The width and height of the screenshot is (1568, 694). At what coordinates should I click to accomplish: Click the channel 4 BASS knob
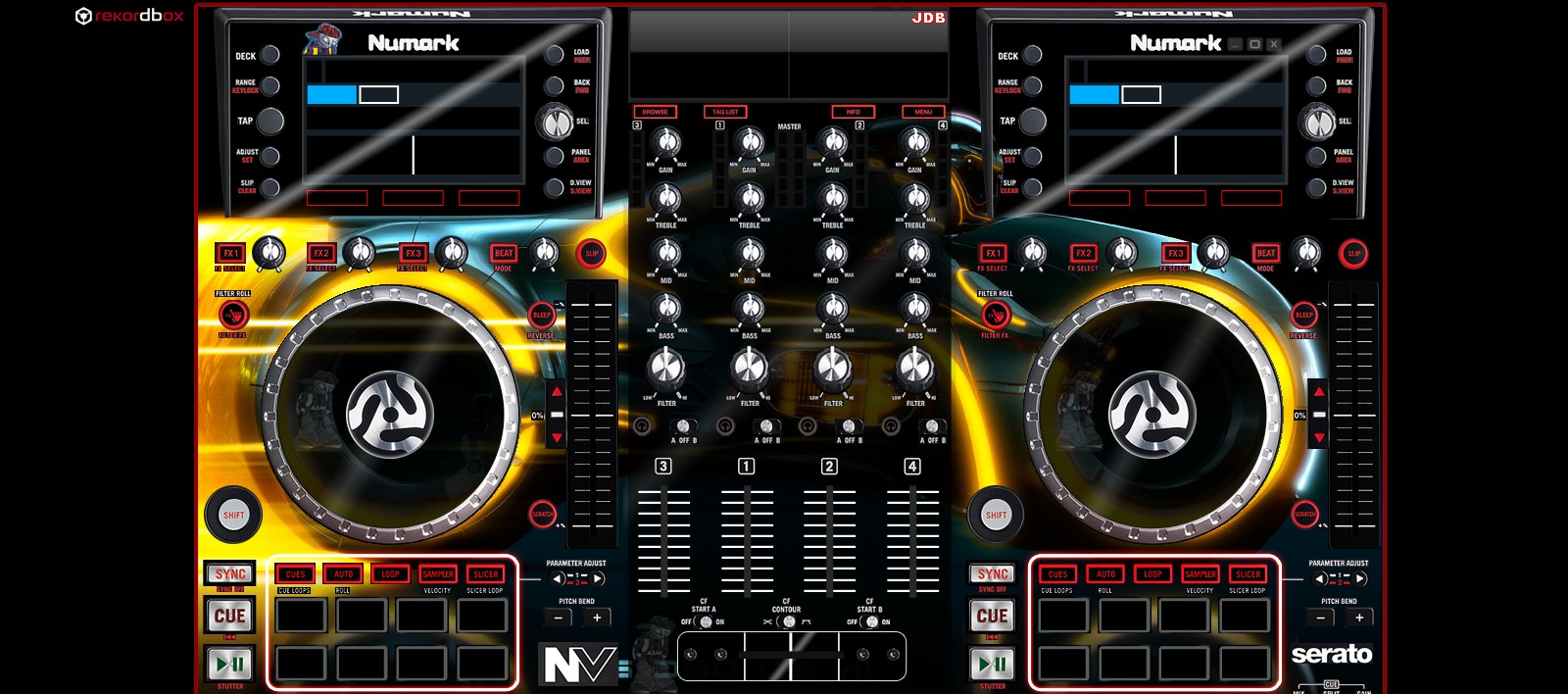(x=915, y=309)
